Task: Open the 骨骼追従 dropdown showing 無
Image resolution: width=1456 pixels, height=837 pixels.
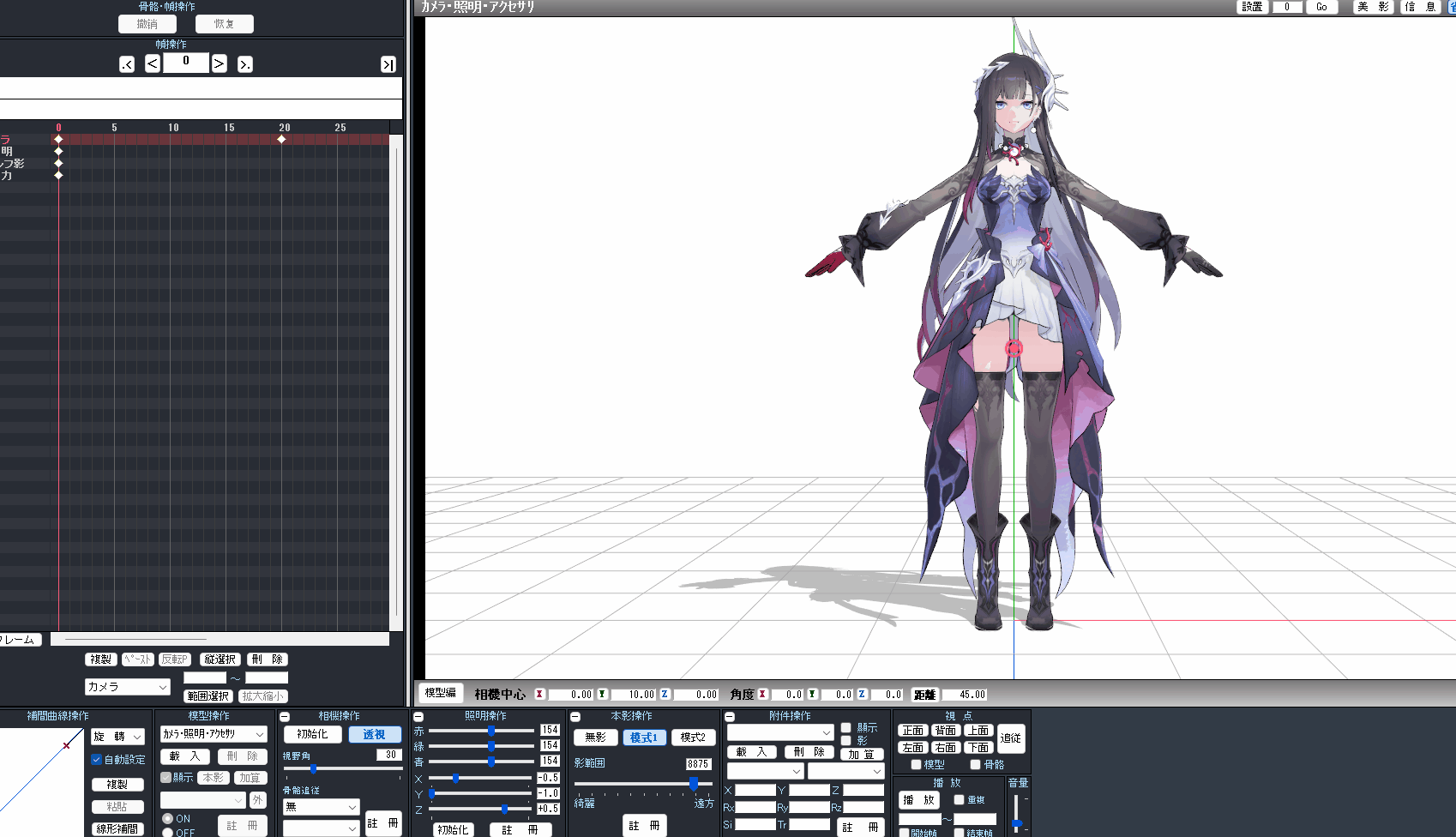Action: pyautogui.click(x=321, y=807)
